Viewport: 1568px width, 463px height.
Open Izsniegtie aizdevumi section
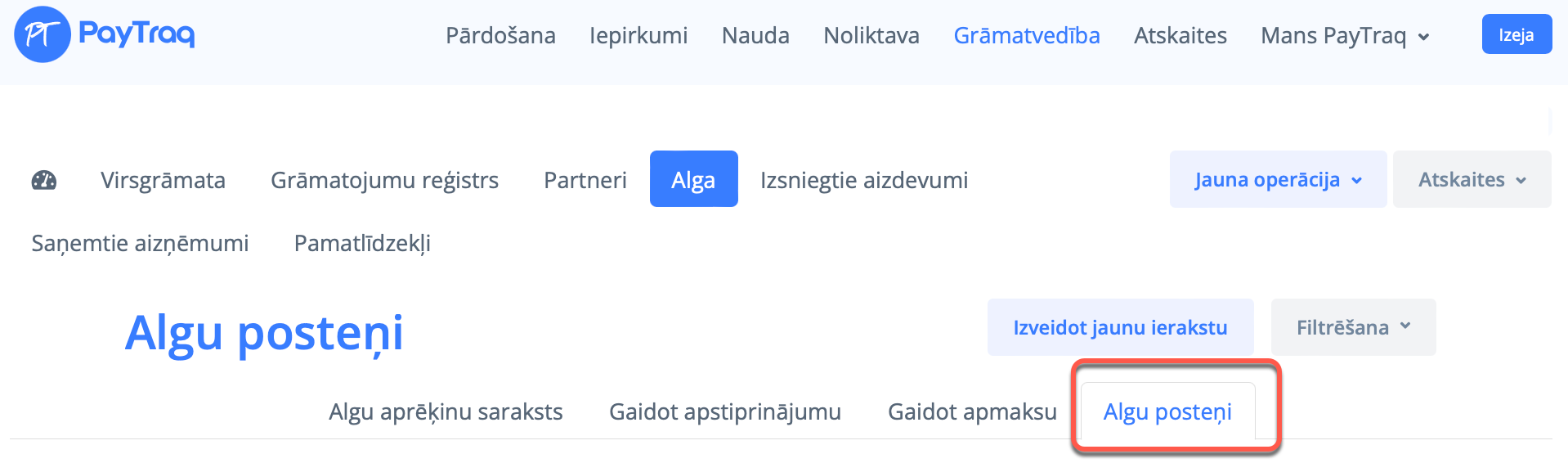pos(864,180)
